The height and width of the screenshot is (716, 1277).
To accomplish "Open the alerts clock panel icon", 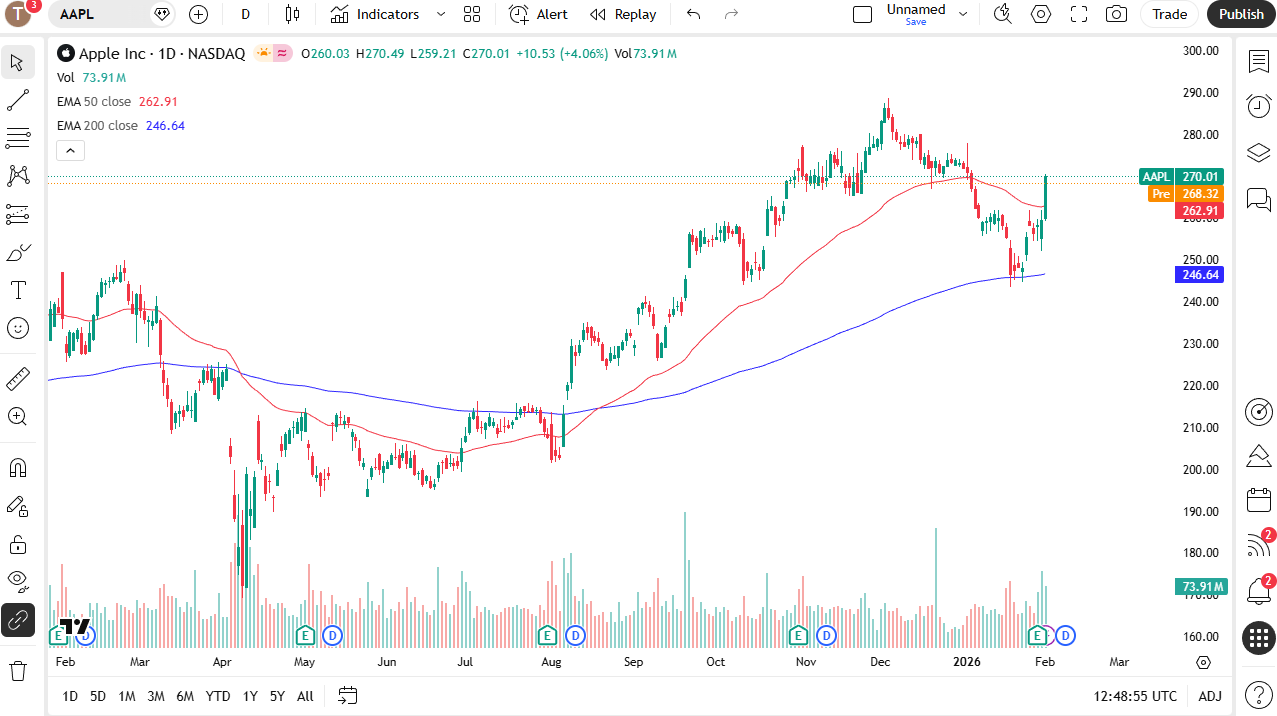I will click(1258, 106).
